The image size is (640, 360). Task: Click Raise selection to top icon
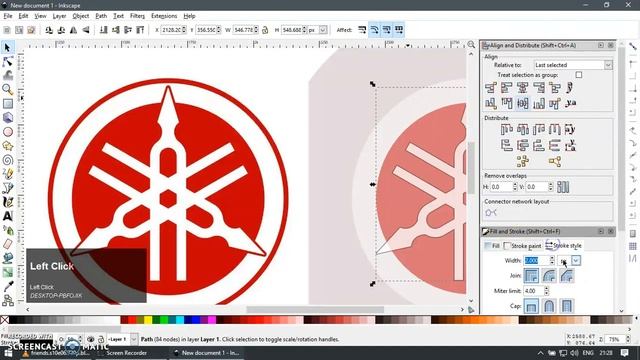(140, 30)
